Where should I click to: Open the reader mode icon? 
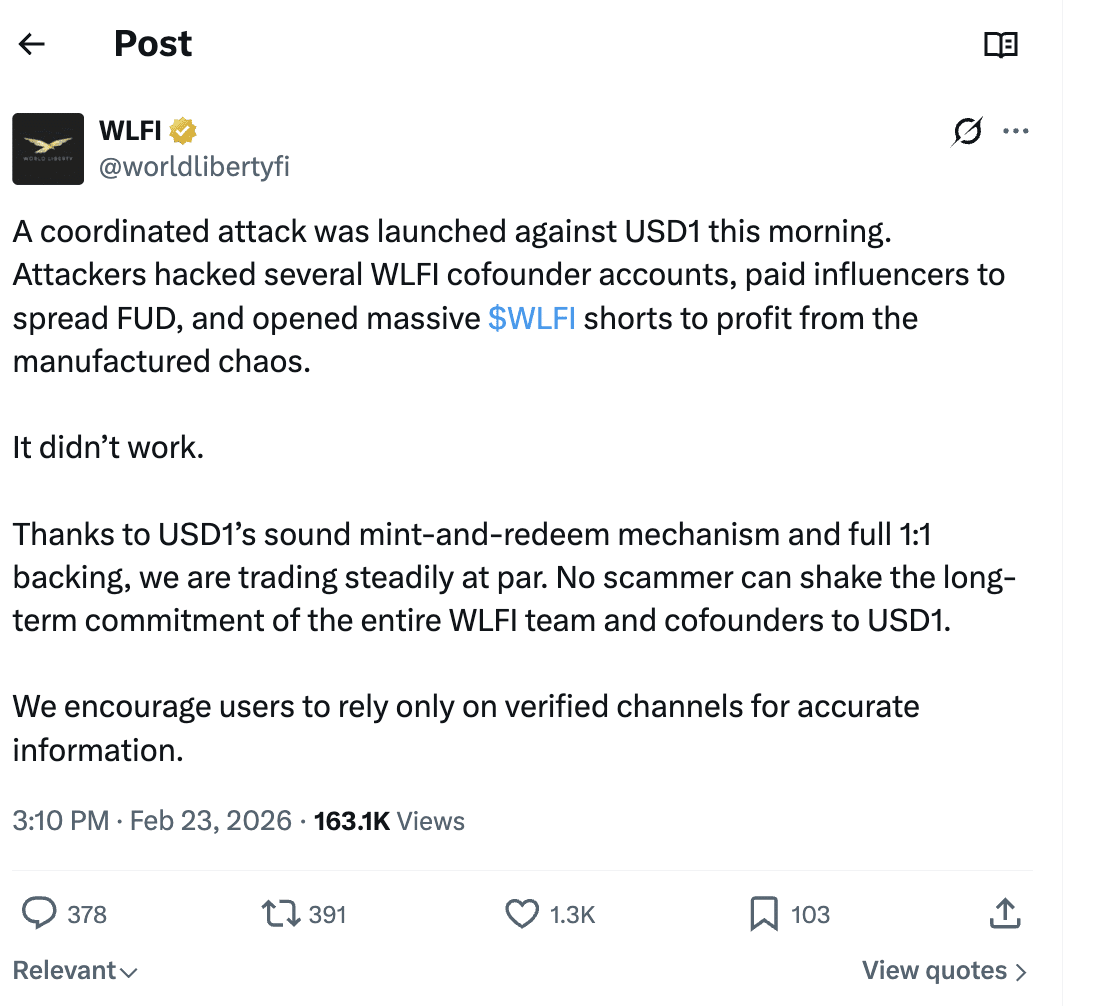pyautogui.click(x=1001, y=44)
